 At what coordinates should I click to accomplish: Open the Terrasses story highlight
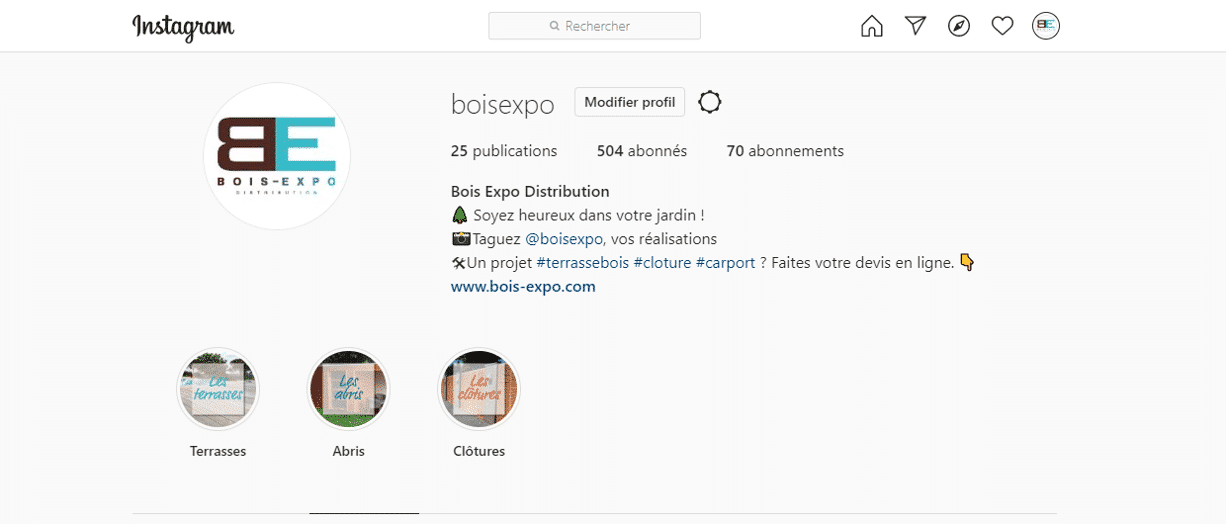218,389
